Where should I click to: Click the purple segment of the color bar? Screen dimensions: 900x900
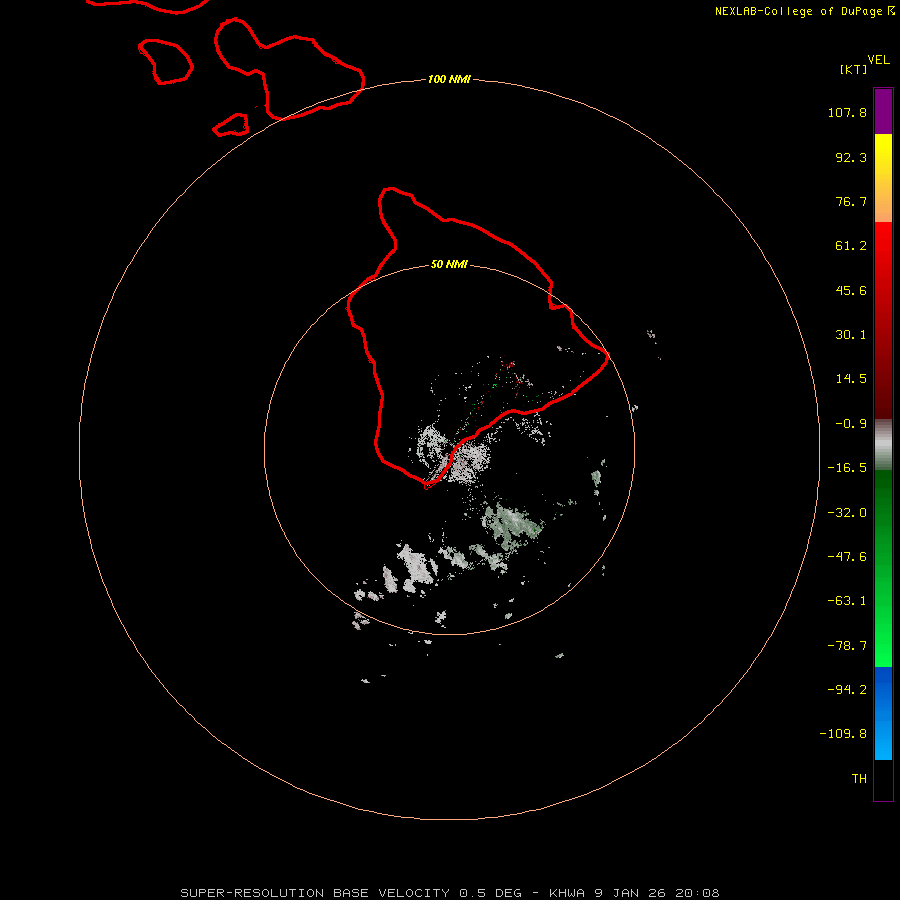(x=883, y=111)
